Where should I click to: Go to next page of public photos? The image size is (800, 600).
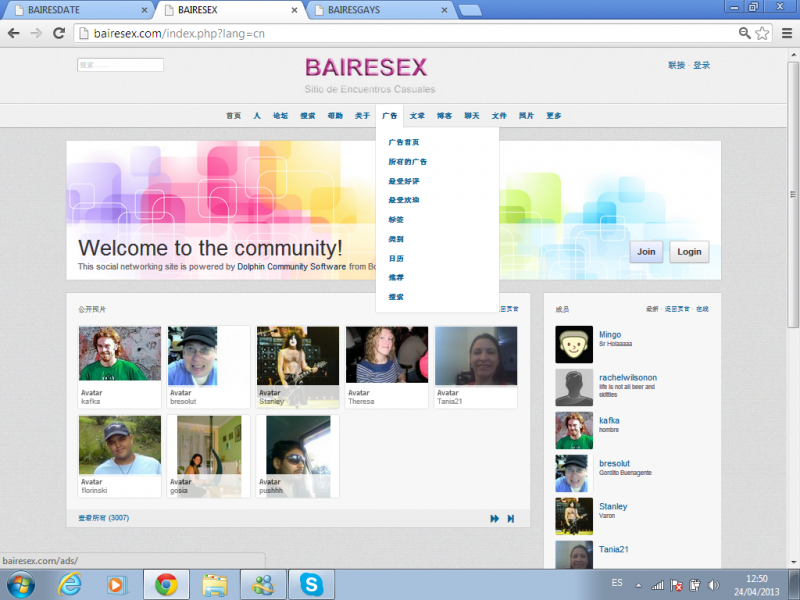[494, 519]
